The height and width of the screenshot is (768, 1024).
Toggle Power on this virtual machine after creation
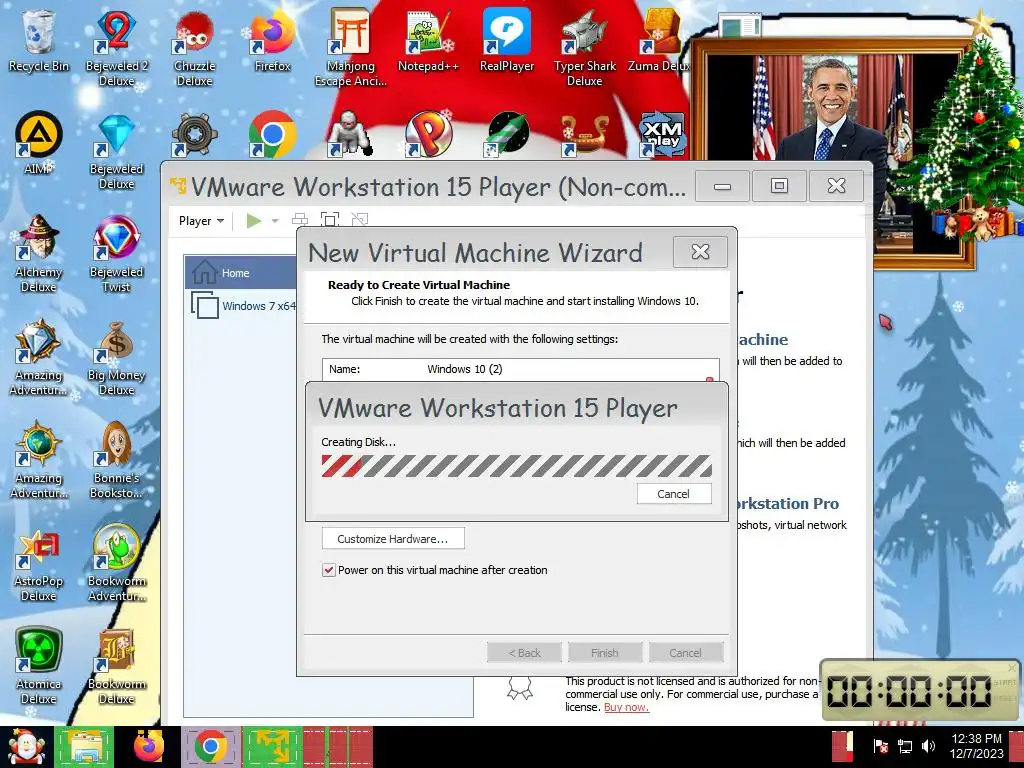328,570
